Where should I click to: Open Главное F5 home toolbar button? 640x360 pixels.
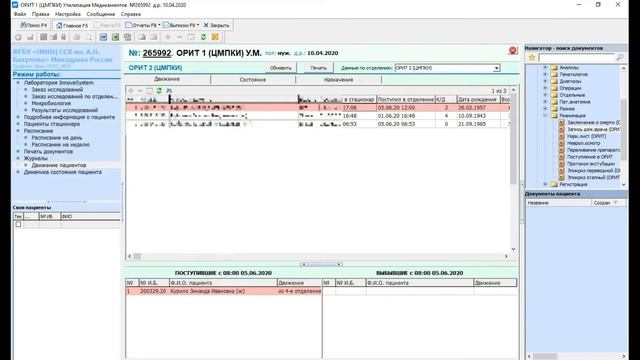click(x=72, y=25)
